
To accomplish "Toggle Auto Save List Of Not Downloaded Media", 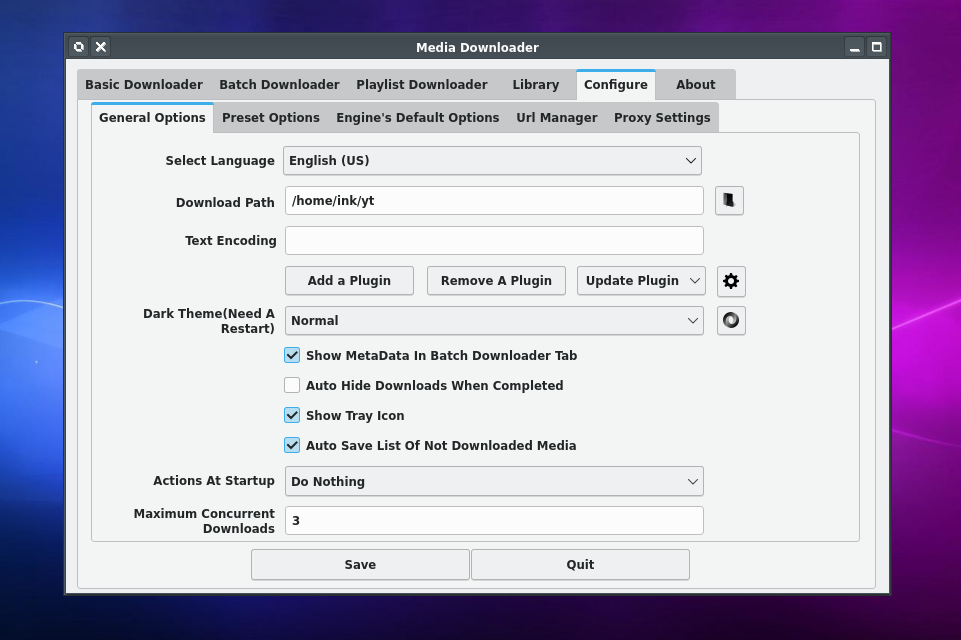I will [292, 446].
